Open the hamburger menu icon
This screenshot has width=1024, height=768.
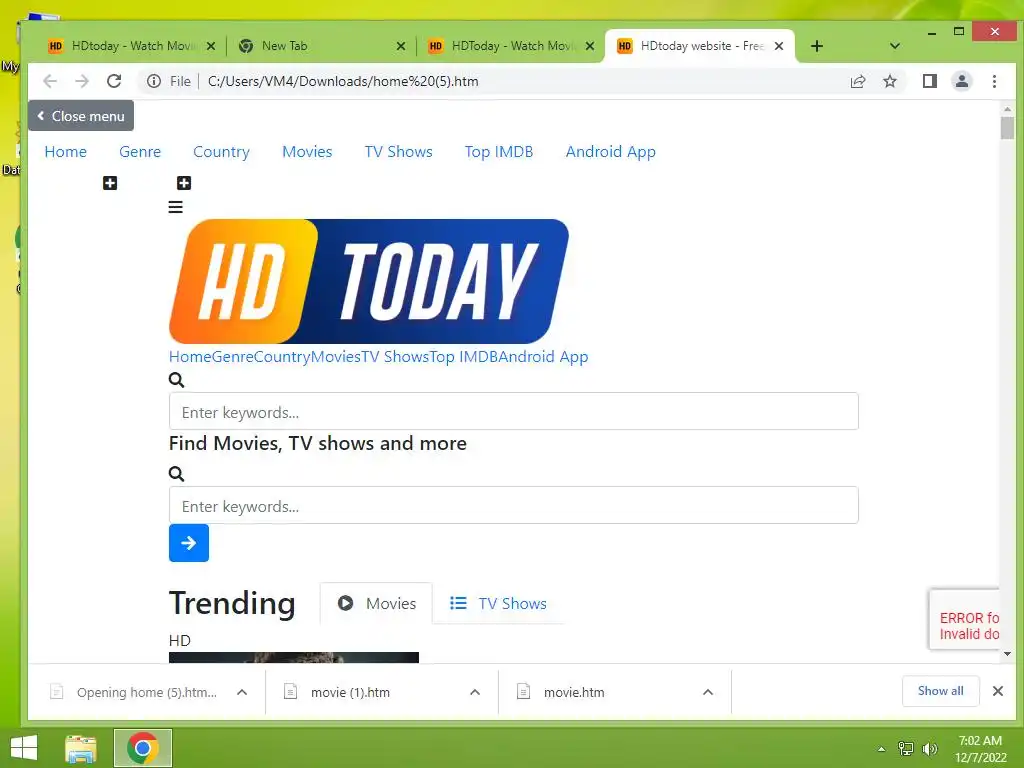[176, 207]
